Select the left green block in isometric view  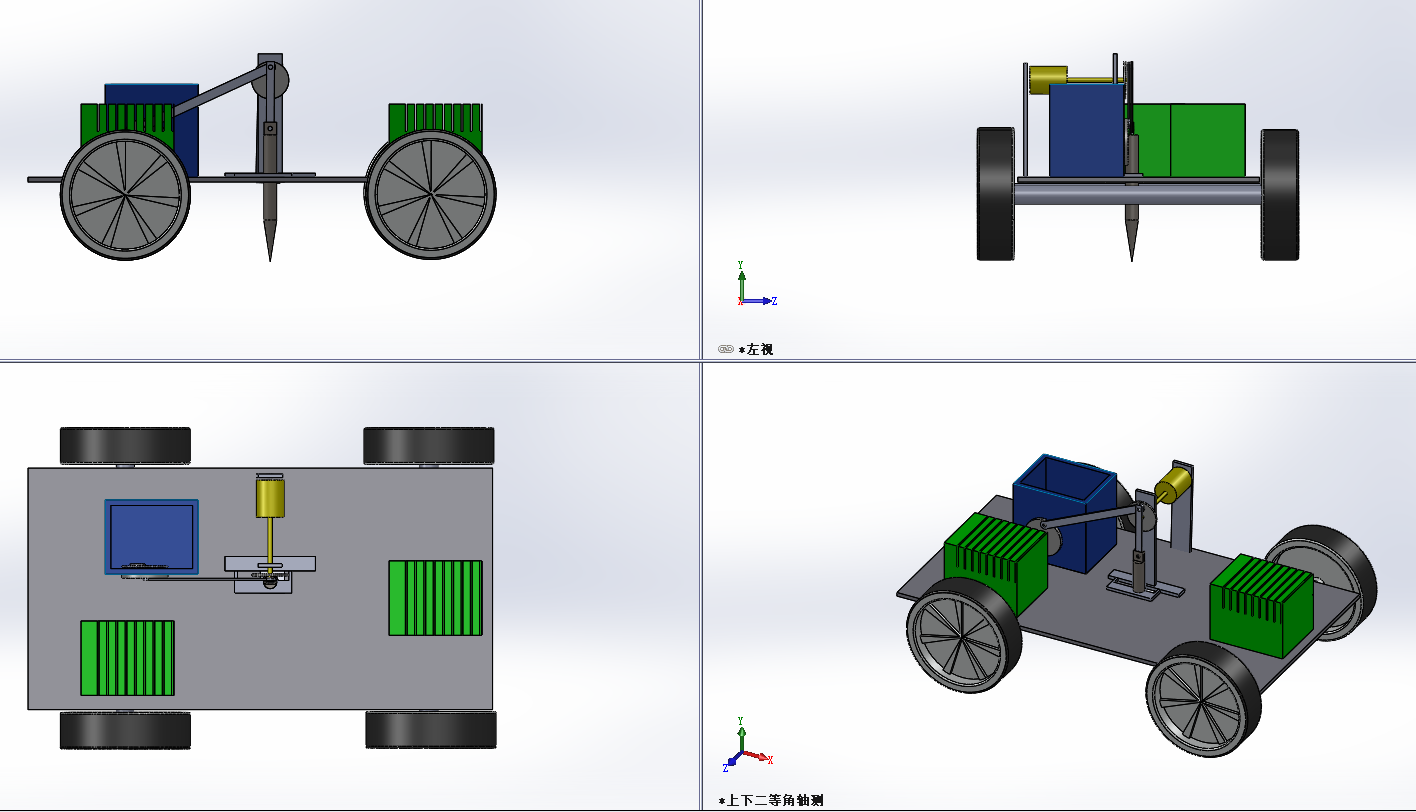[996, 562]
